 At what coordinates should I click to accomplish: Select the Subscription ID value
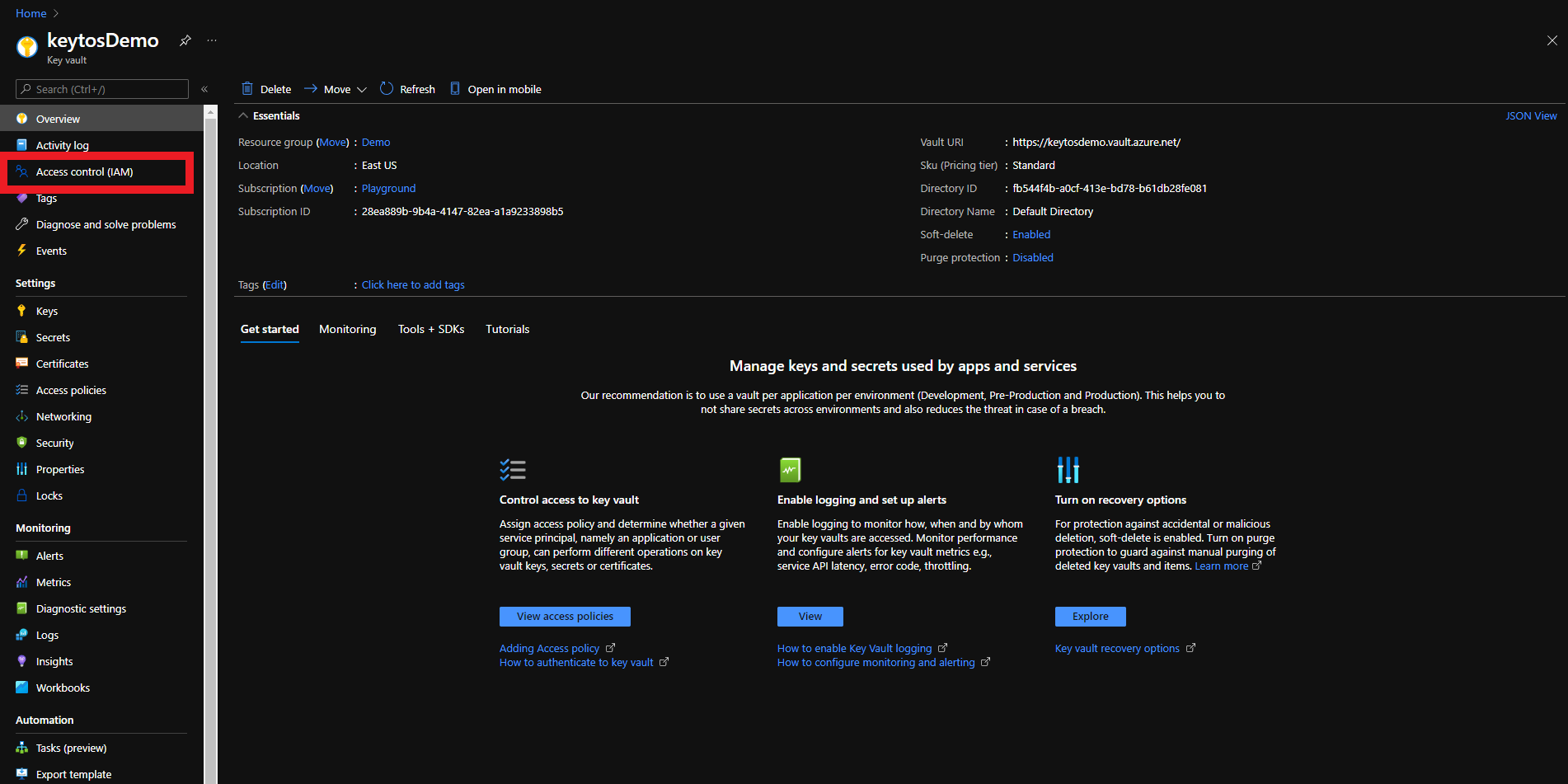tap(462, 211)
